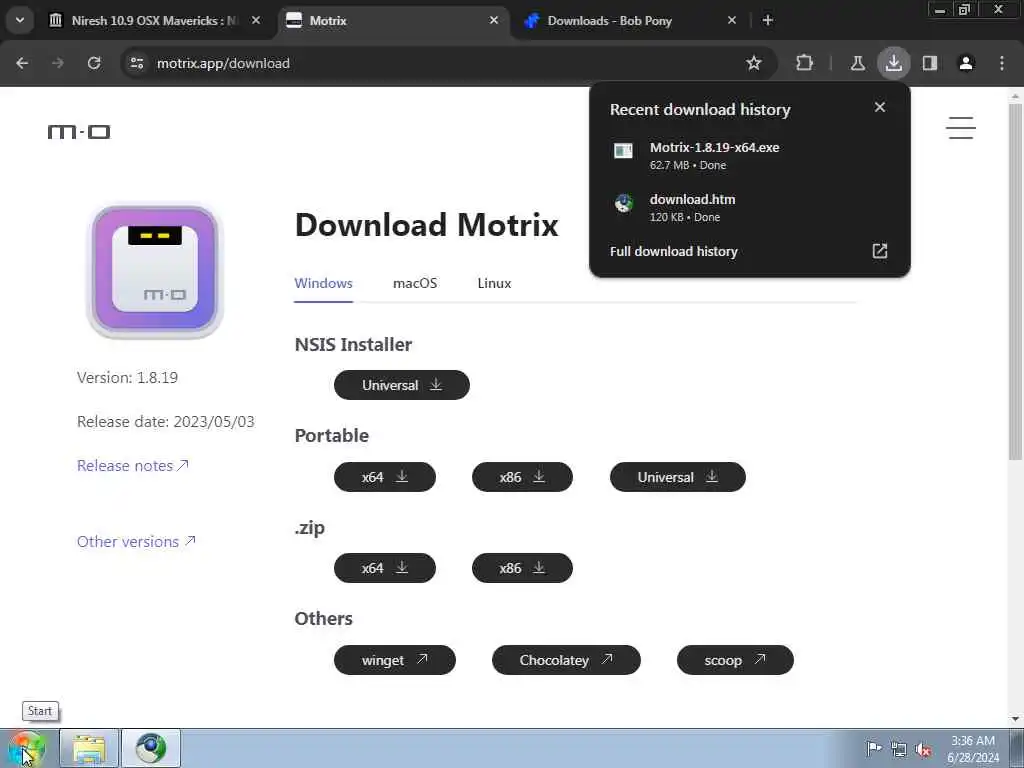This screenshot has height=768, width=1024.
Task: Toggle the downloads toolbar button
Action: coord(893,63)
